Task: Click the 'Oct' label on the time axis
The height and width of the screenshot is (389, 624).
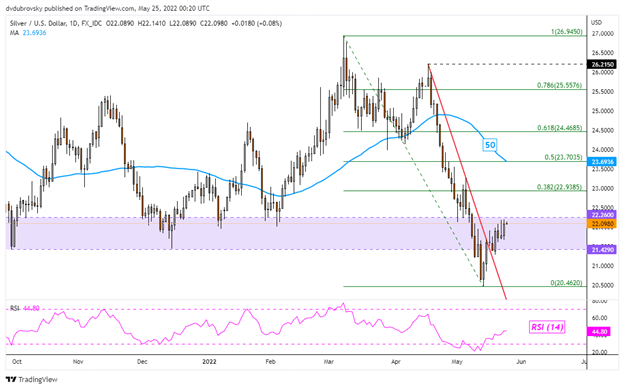Action: pos(17,362)
